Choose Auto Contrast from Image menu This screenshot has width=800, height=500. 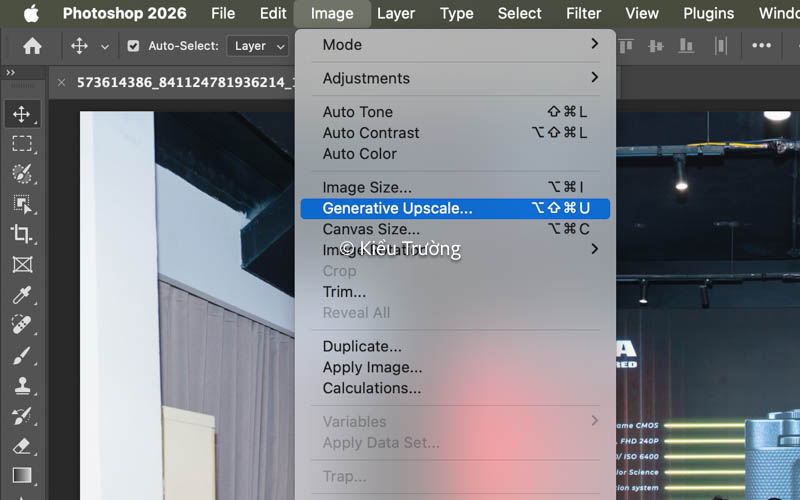point(455,133)
